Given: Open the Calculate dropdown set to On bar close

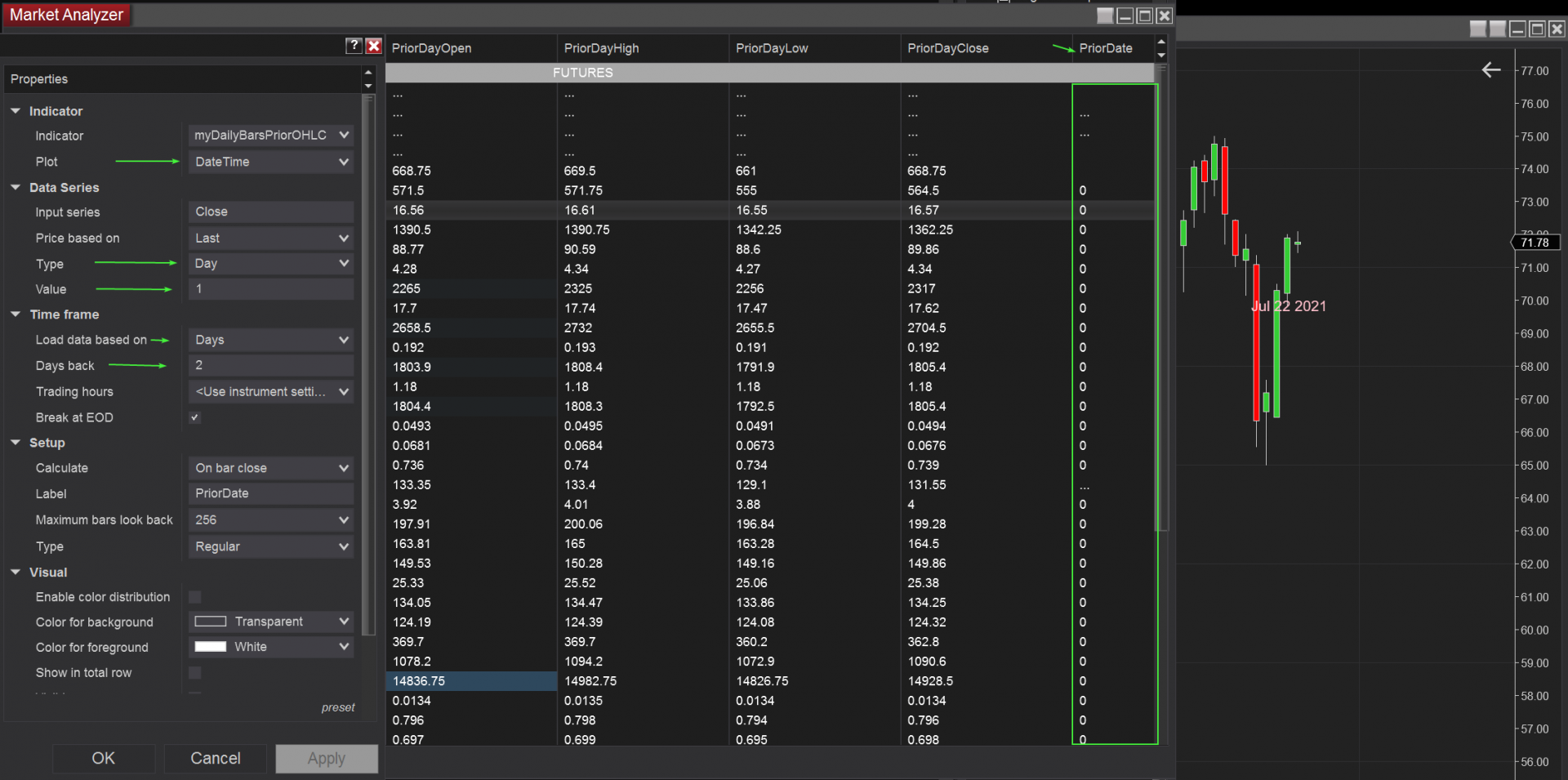Looking at the screenshot, I should tap(271, 468).
